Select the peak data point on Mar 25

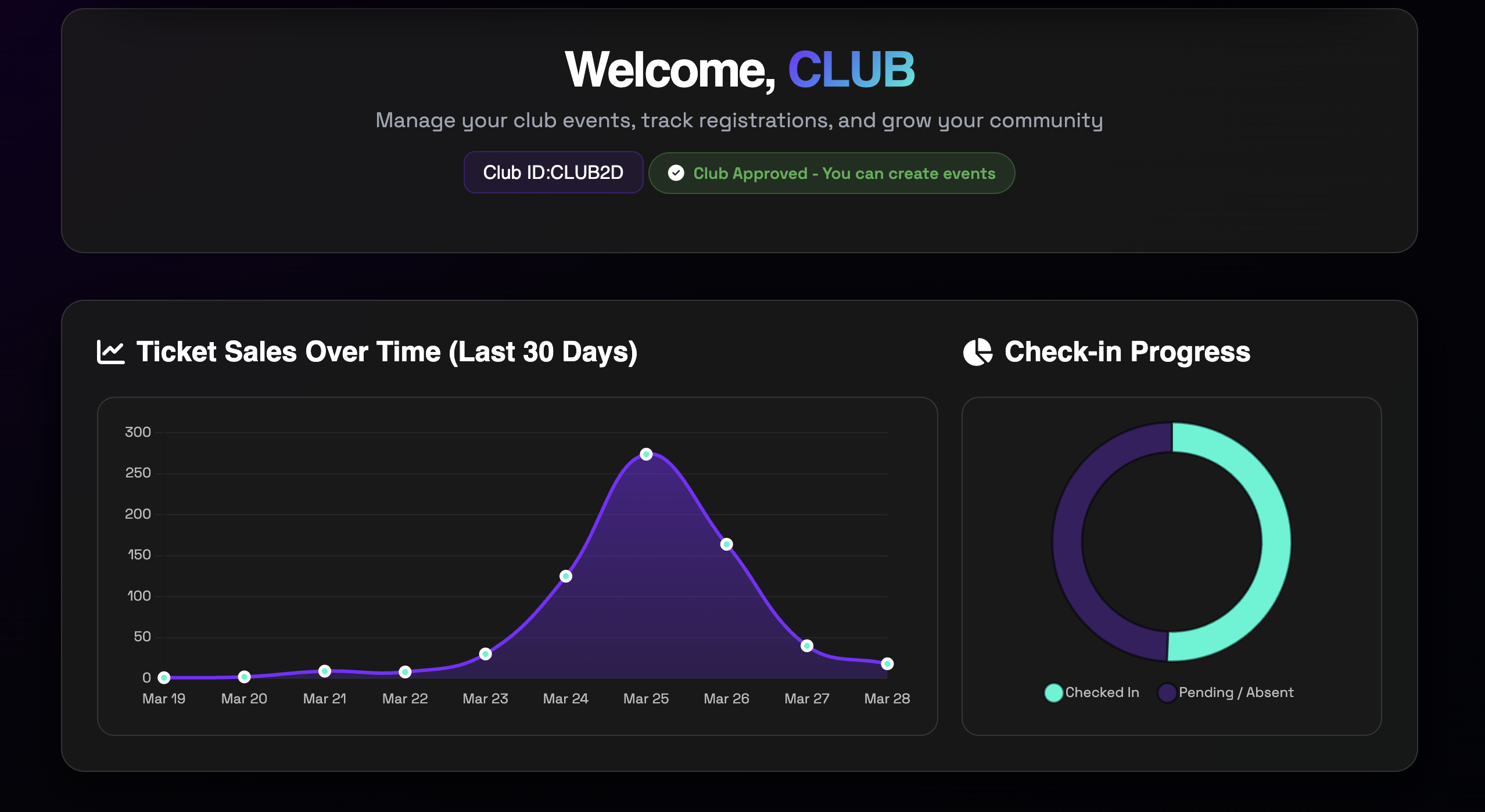(646, 454)
